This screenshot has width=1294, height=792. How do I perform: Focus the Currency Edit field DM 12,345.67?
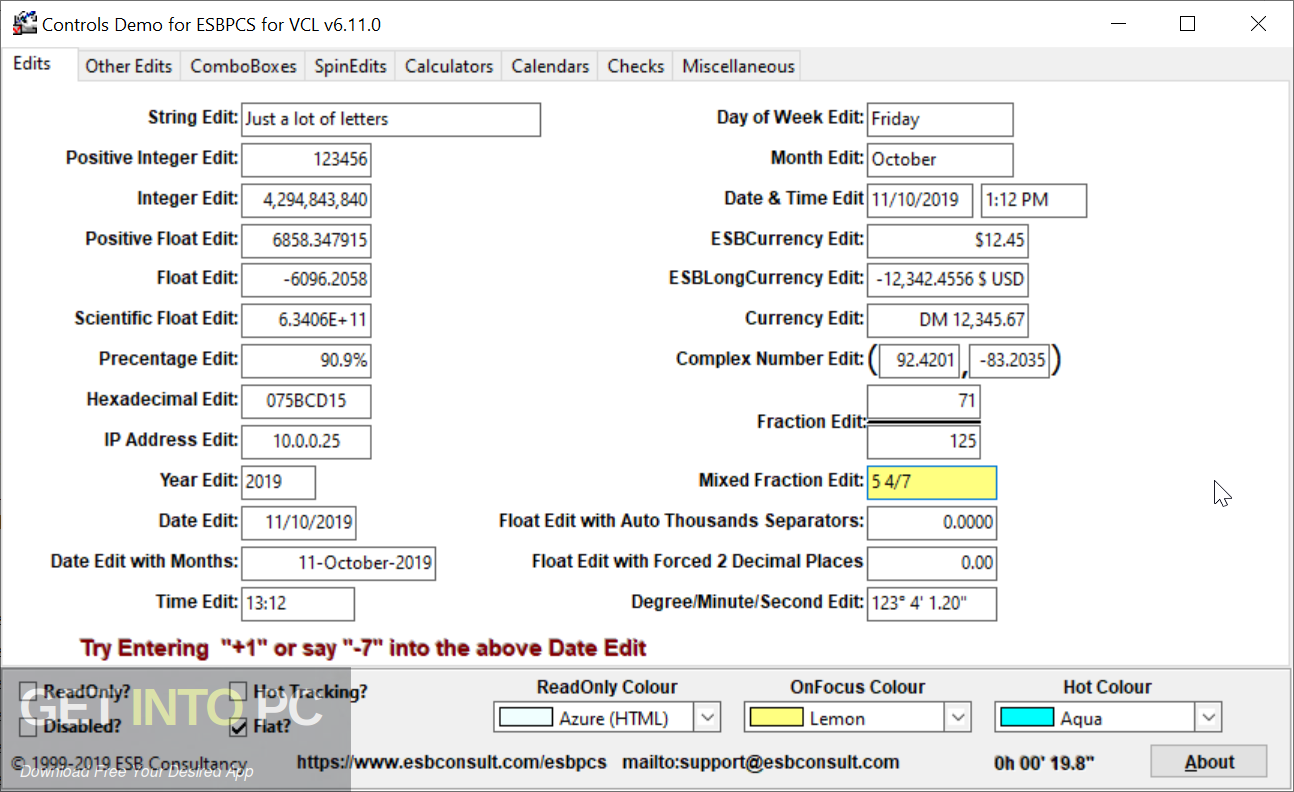click(947, 321)
